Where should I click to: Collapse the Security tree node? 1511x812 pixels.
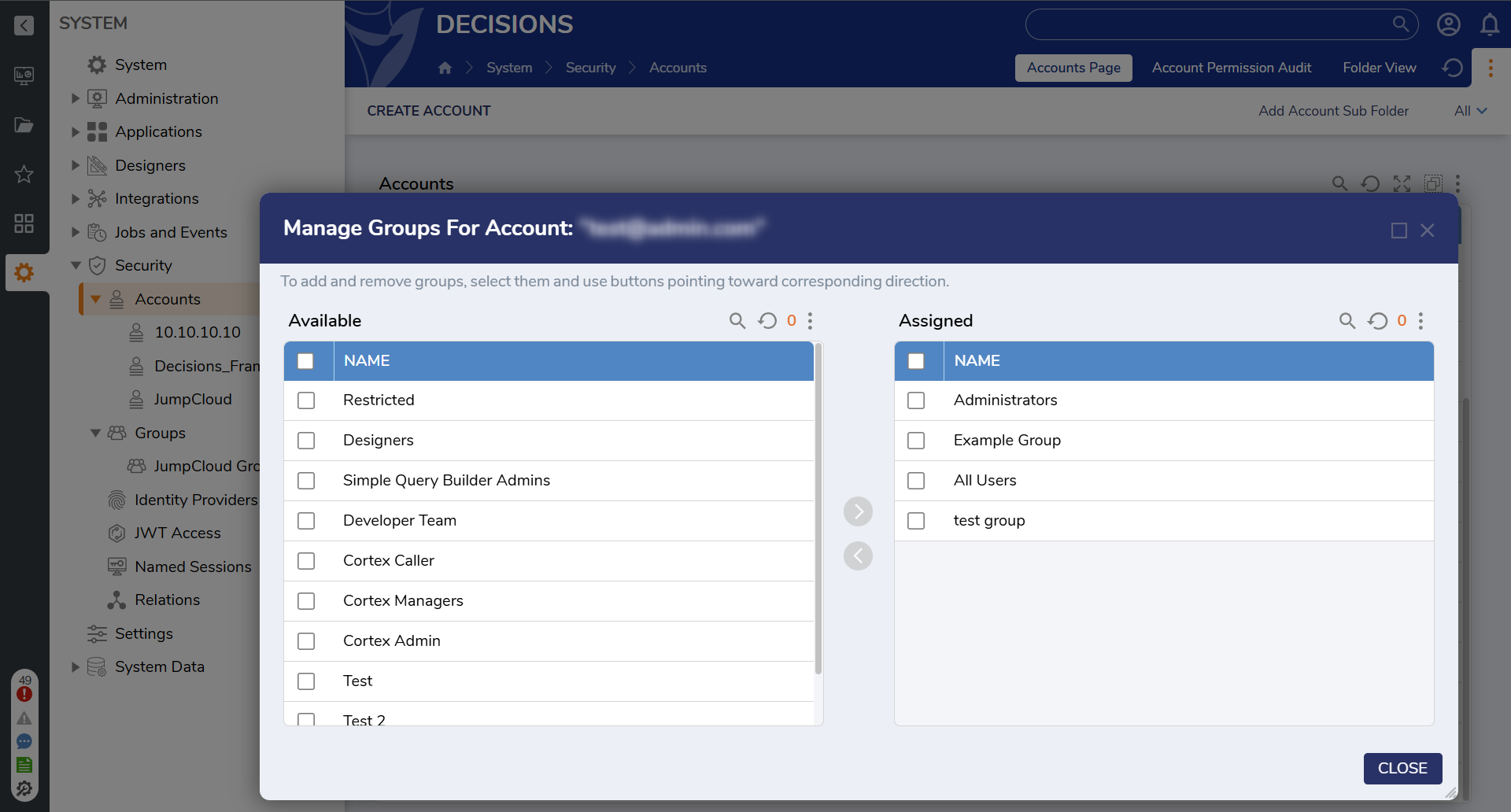(x=76, y=266)
